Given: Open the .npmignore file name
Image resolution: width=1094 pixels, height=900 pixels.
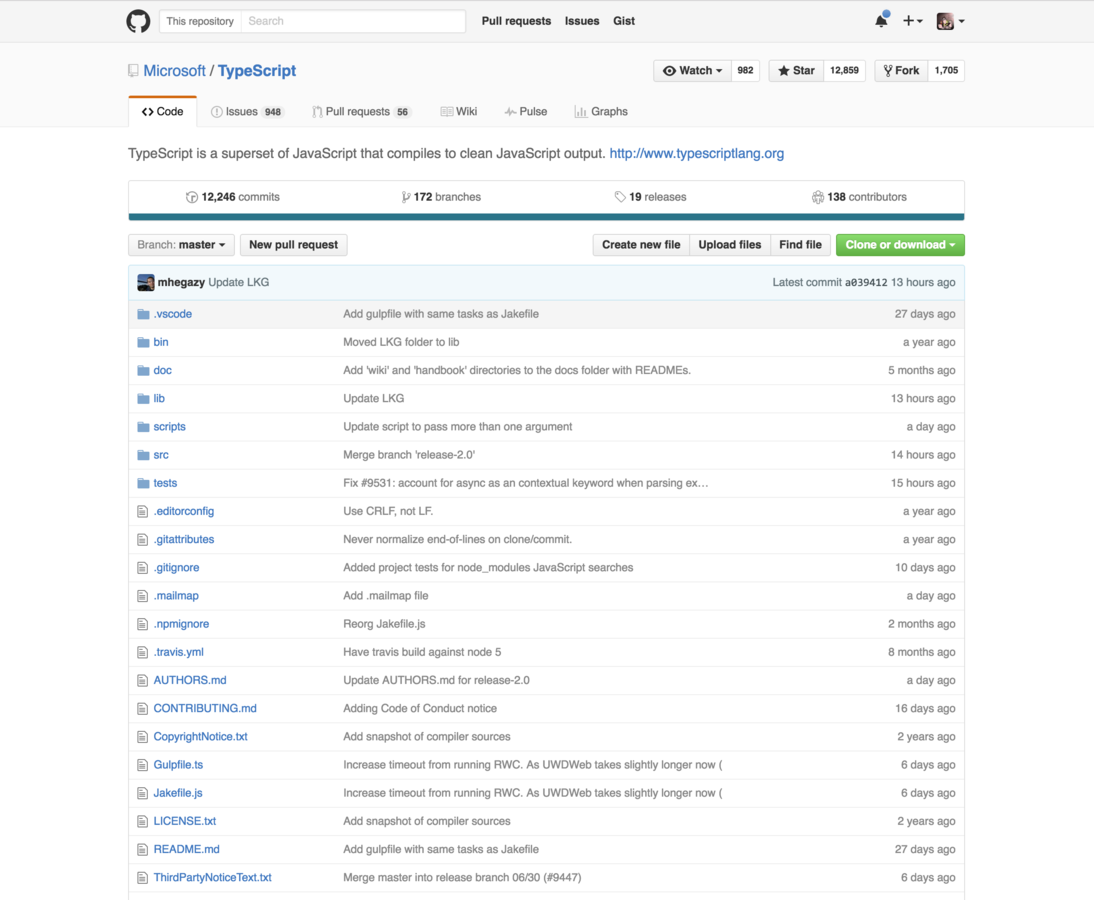Looking at the screenshot, I should [181, 624].
